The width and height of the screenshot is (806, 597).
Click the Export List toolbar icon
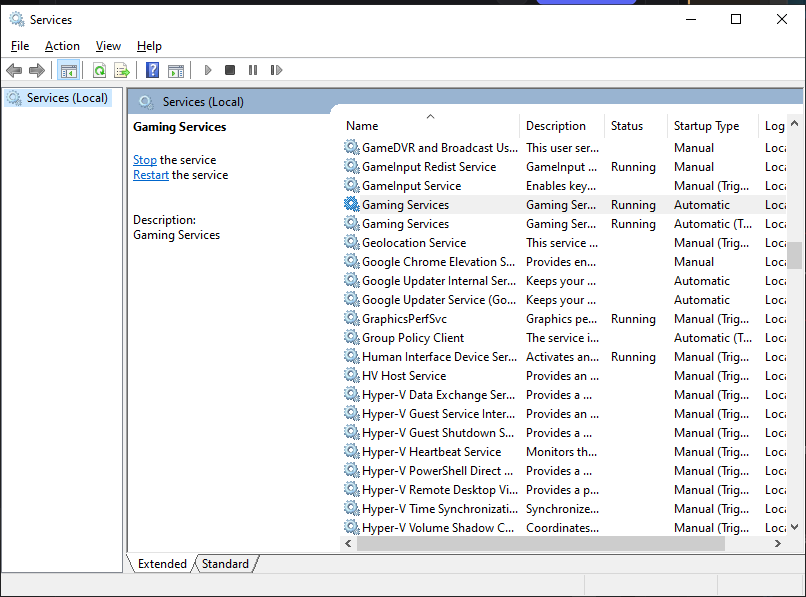pos(122,70)
